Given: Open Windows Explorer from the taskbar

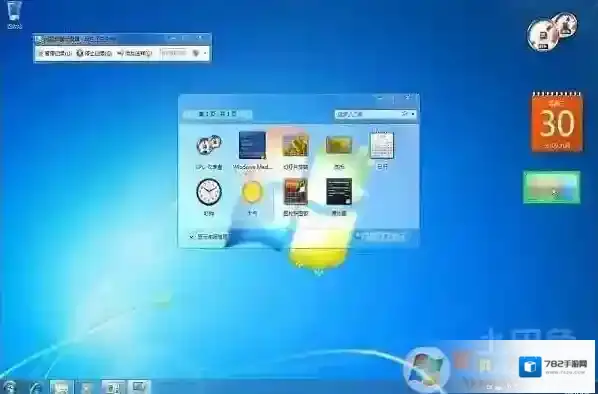Looking at the screenshot, I should 61,388.
